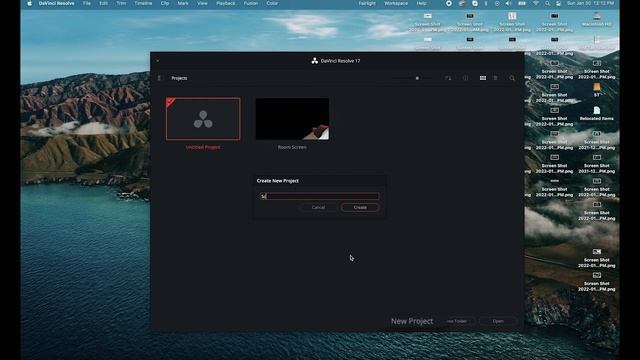The width and height of the screenshot is (640, 360).
Task: Open the Apple menu
Action: pyautogui.click(x=29, y=3)
